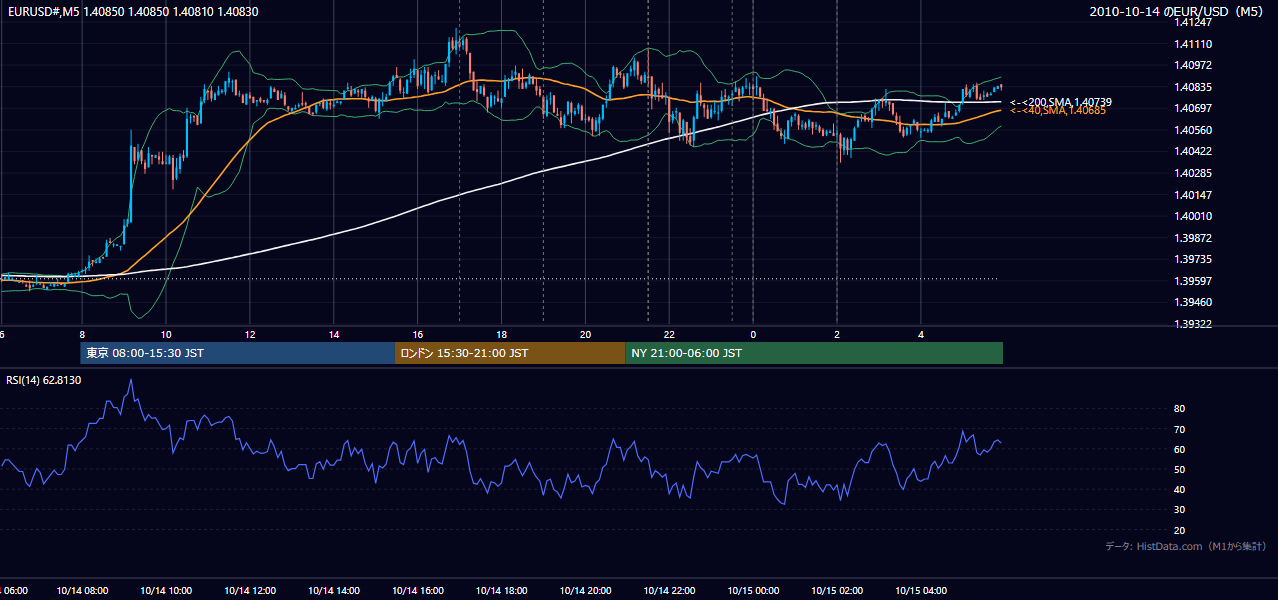Image resolution: width=1278 pixels, height=600 pixels.
Task: Click hour 12 on the price chart's time axis
Action: (x=250, y=334)
